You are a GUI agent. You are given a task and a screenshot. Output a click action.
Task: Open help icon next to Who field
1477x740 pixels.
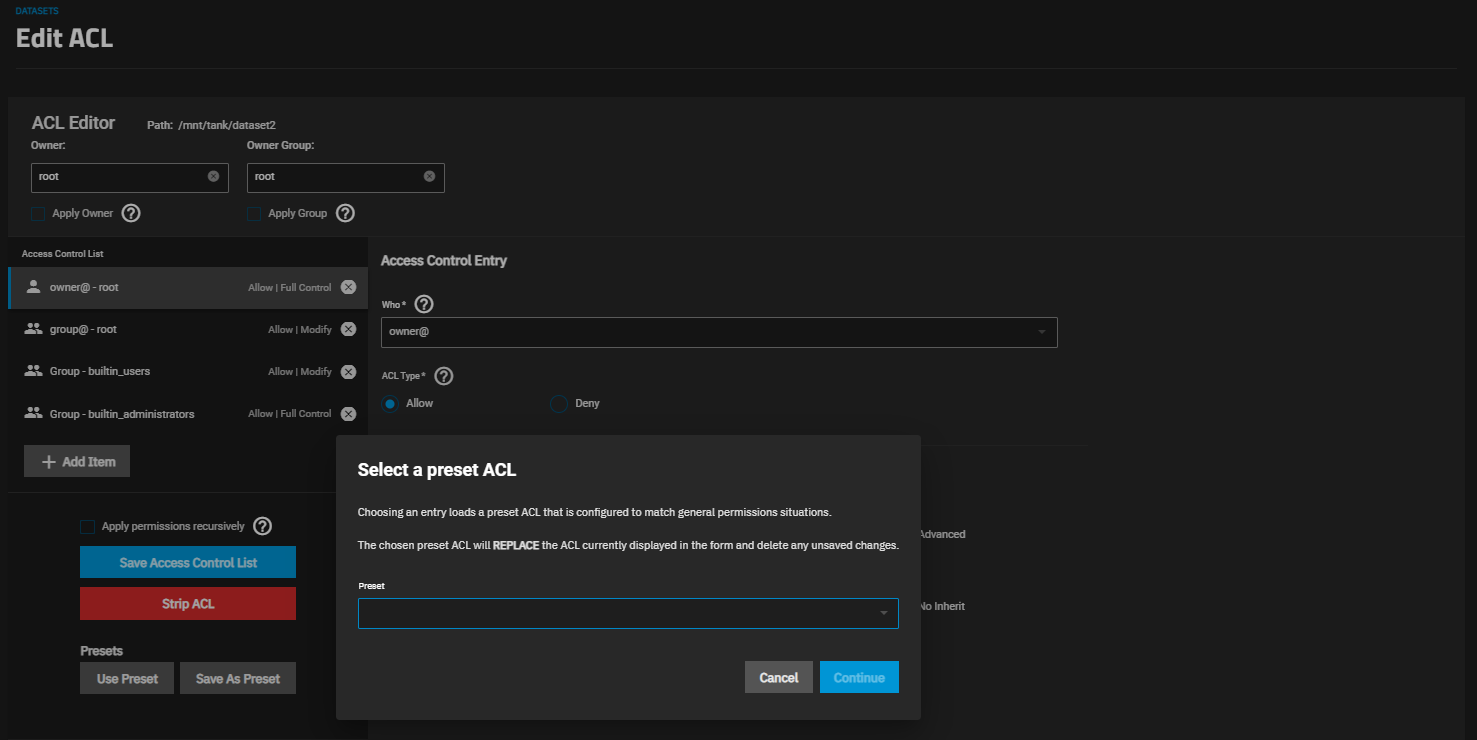click(424, 304)
